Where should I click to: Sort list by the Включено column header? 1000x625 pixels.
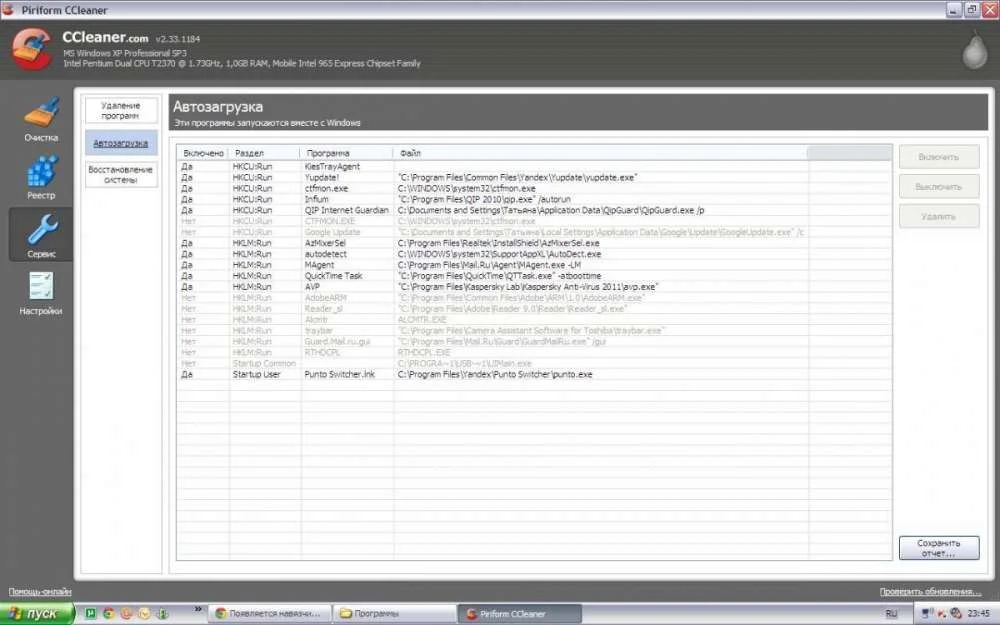tap(203, 153)
